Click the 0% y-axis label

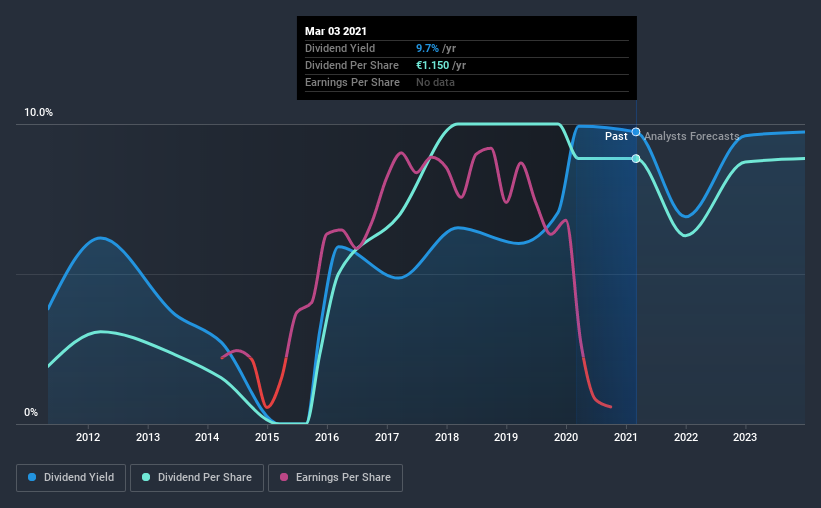point(31,413)
